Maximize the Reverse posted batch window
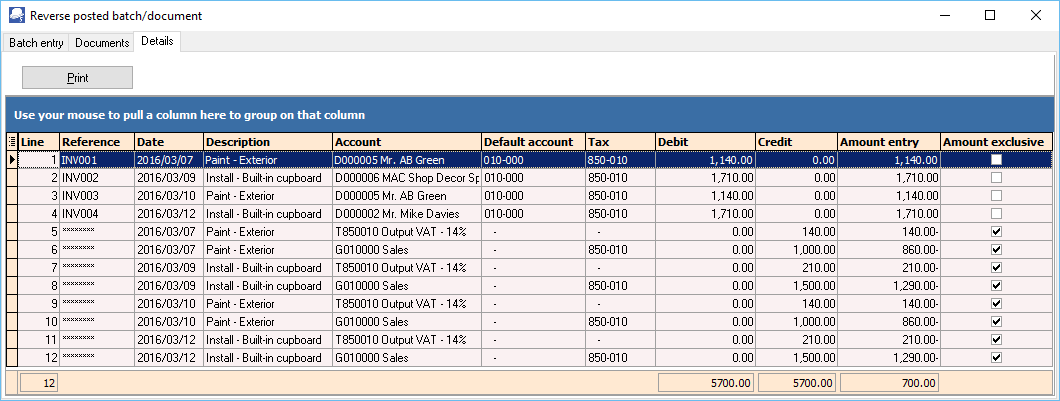This screenshot has width=1060, height=401. click(990, 15)
